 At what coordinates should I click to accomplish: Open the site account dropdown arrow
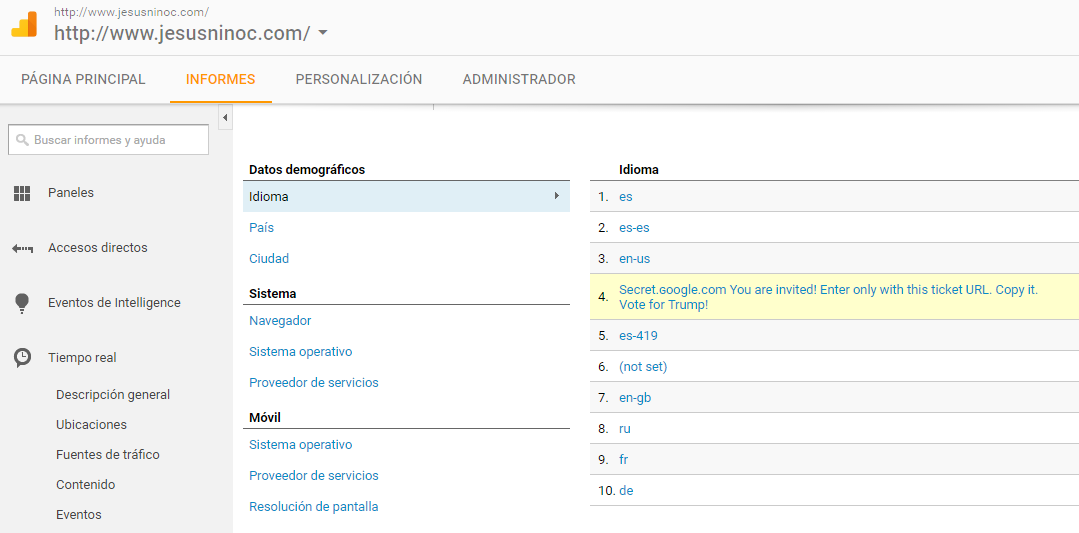(322, 33)
